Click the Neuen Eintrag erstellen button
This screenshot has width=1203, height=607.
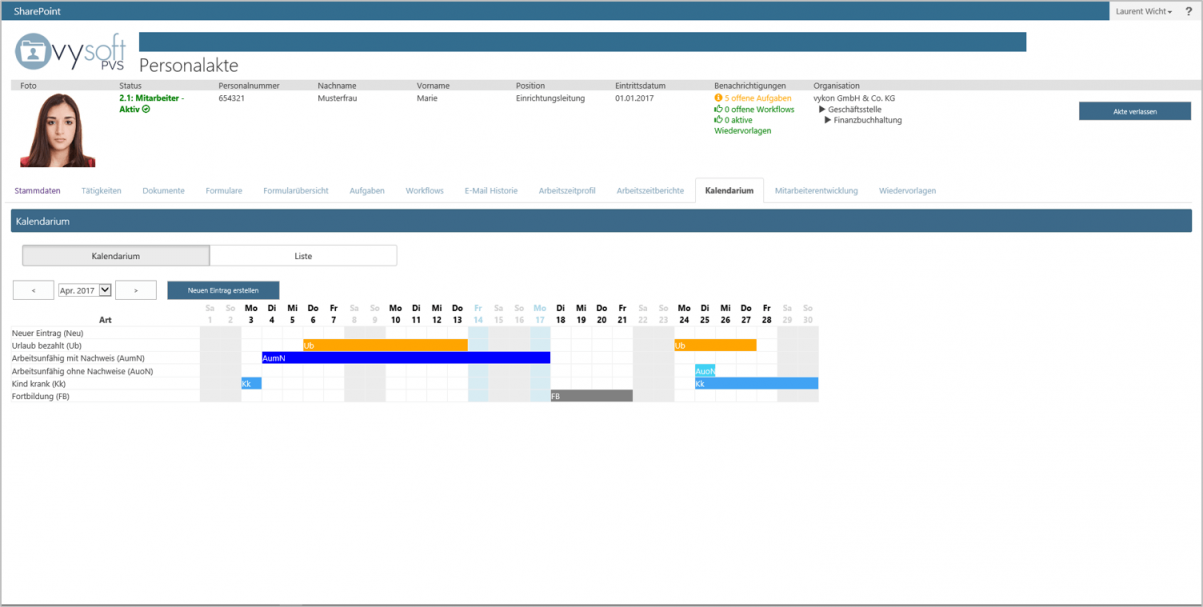click(222, 289)
